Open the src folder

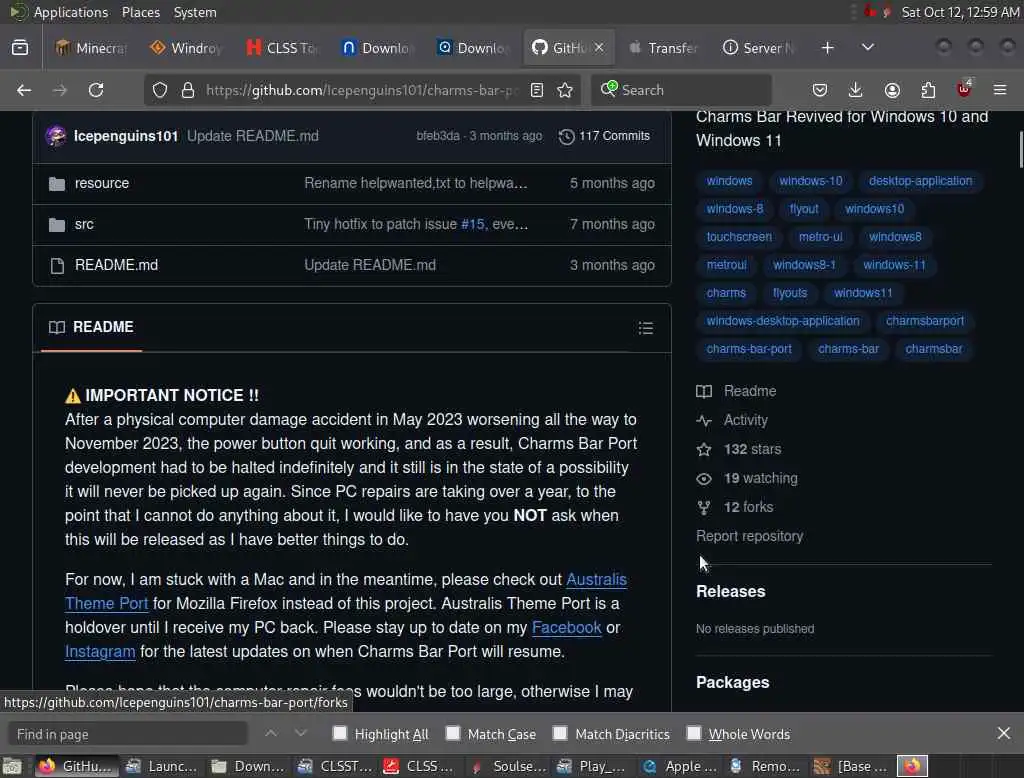pos(84,224)
